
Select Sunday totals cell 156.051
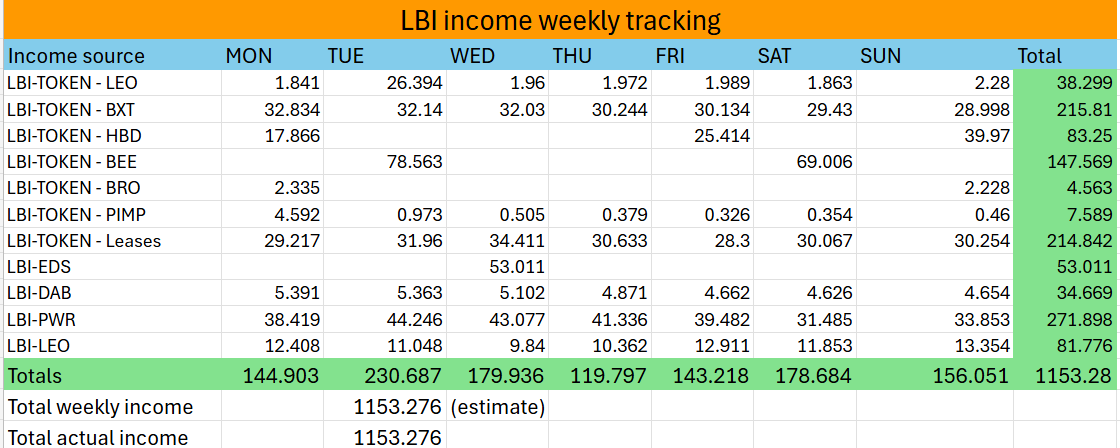coord(935,376)
